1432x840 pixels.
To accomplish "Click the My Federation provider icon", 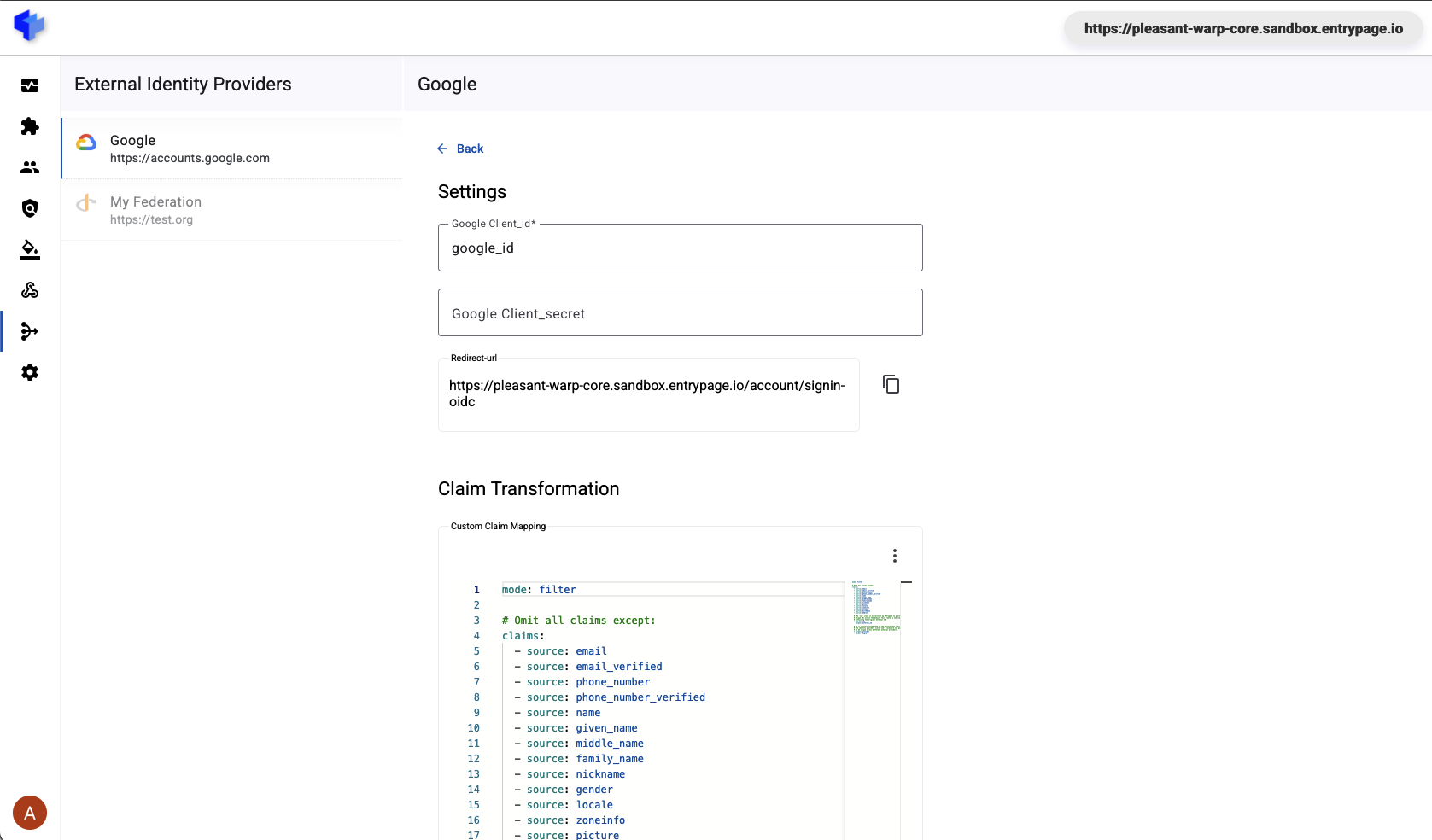I will click(86, 203).
